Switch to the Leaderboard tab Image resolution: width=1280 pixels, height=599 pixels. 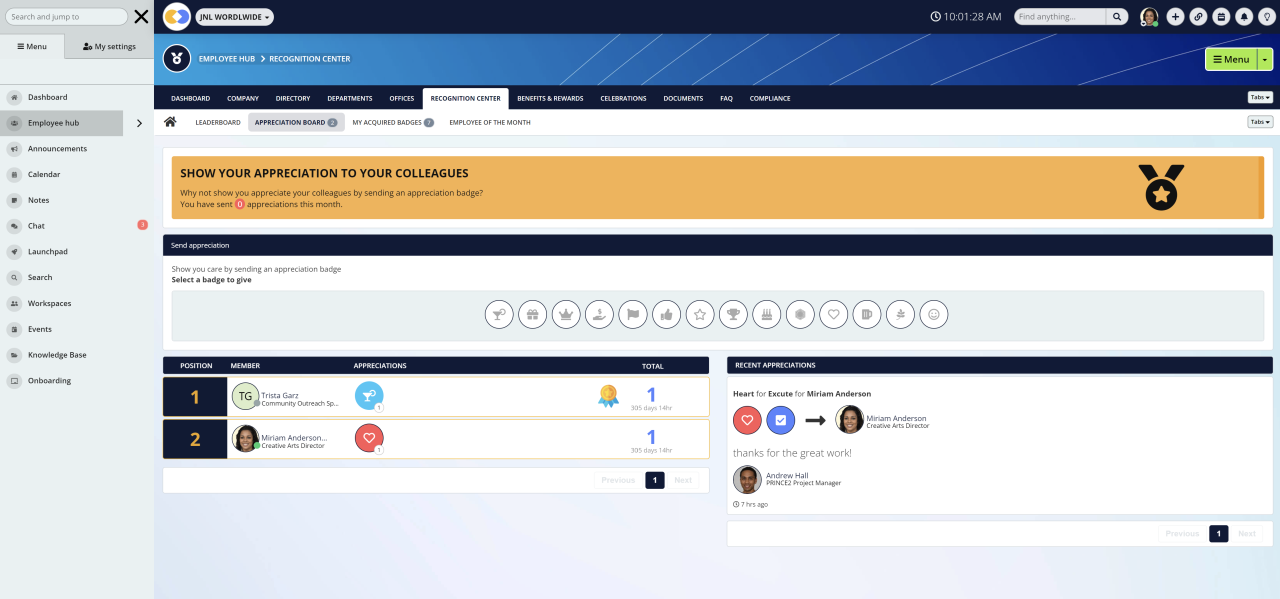tap(217, 121)
